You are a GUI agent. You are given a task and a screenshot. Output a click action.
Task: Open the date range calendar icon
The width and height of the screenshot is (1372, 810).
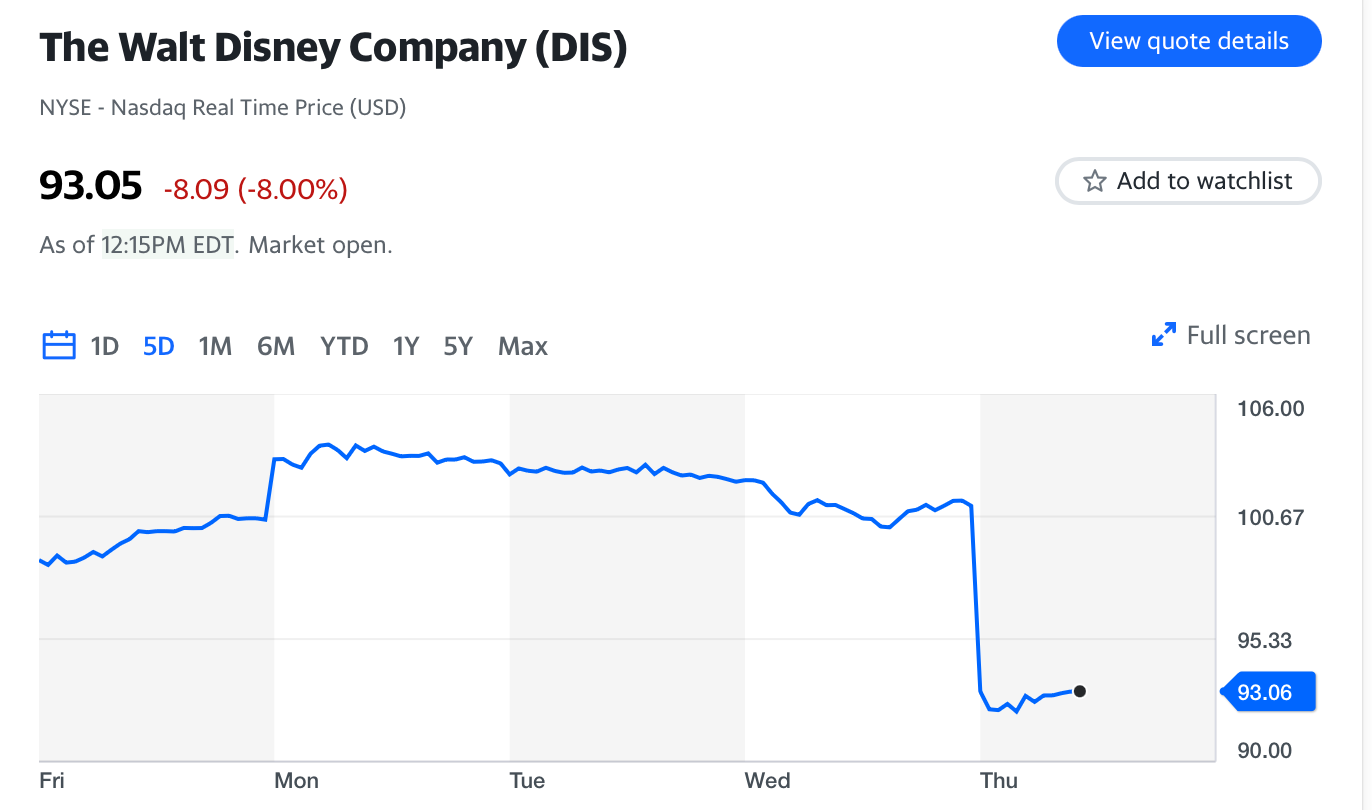(58, 344)
